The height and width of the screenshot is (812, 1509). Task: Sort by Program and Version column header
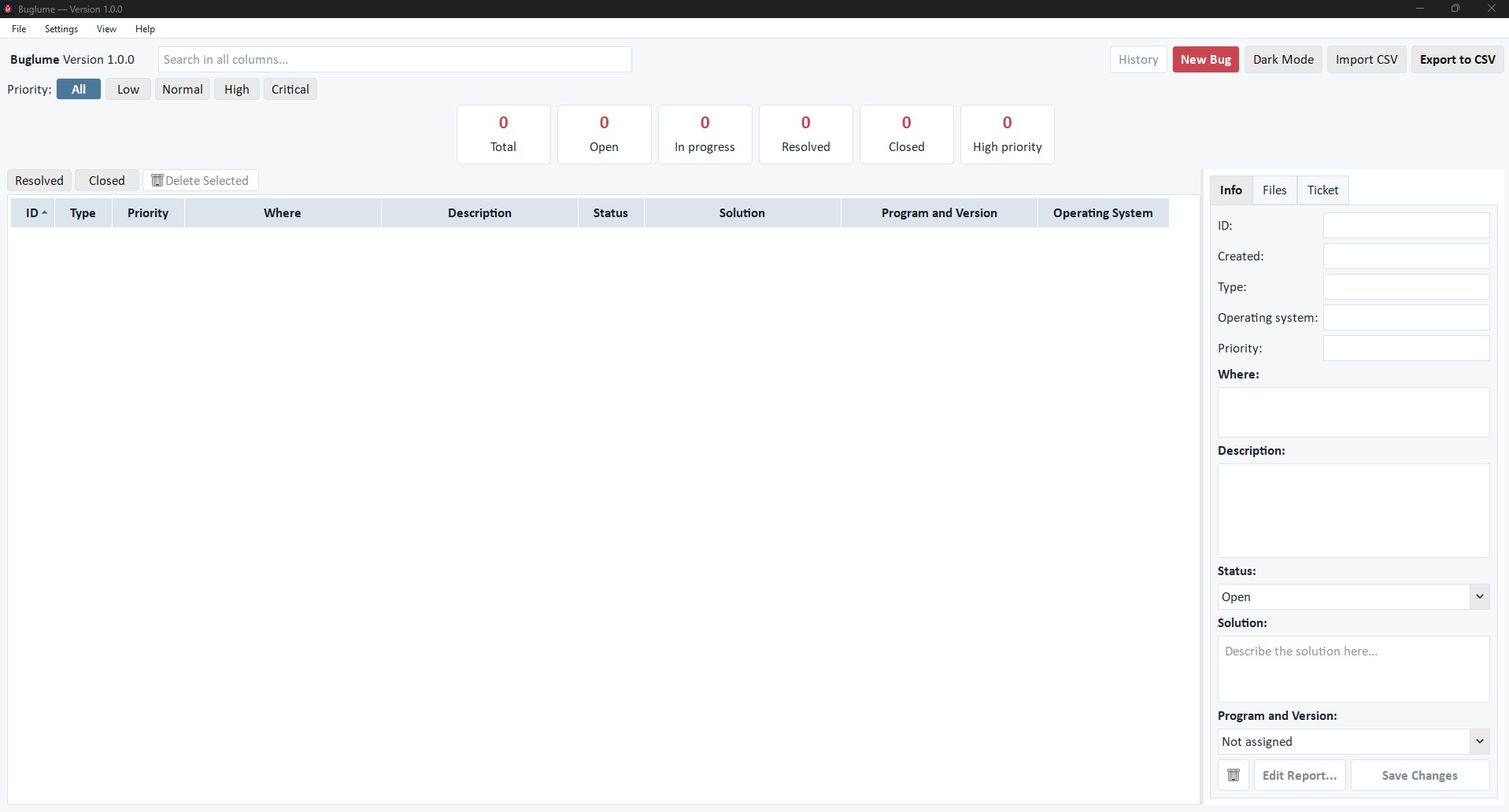pyautogui.click(x=939, y=213)
